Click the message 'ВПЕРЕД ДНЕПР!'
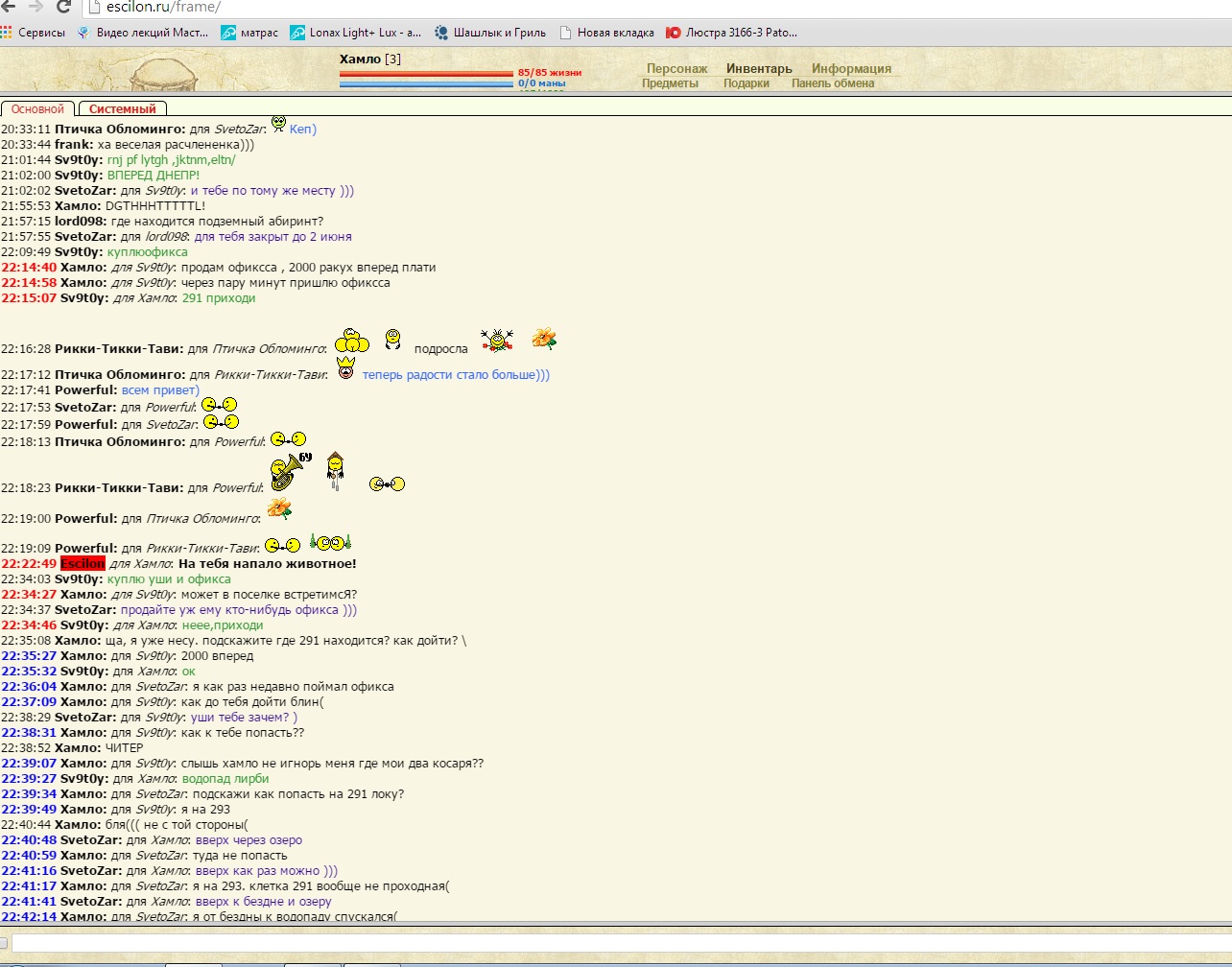Image resolution: width=1232 pixels, height=967 pixels. pos(154,175)
